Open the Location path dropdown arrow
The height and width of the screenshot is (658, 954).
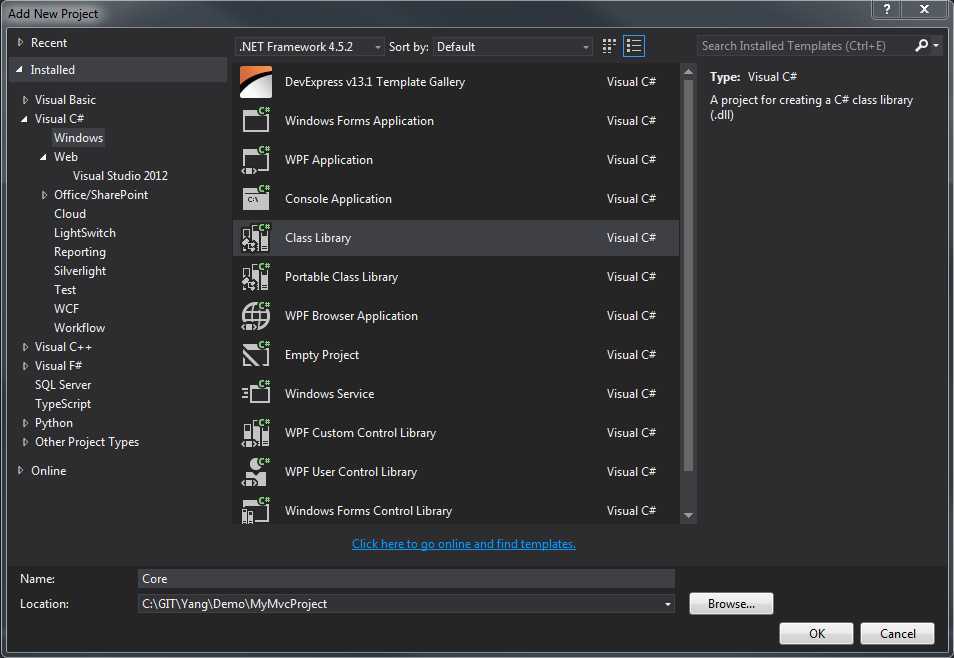pos(667,604)
